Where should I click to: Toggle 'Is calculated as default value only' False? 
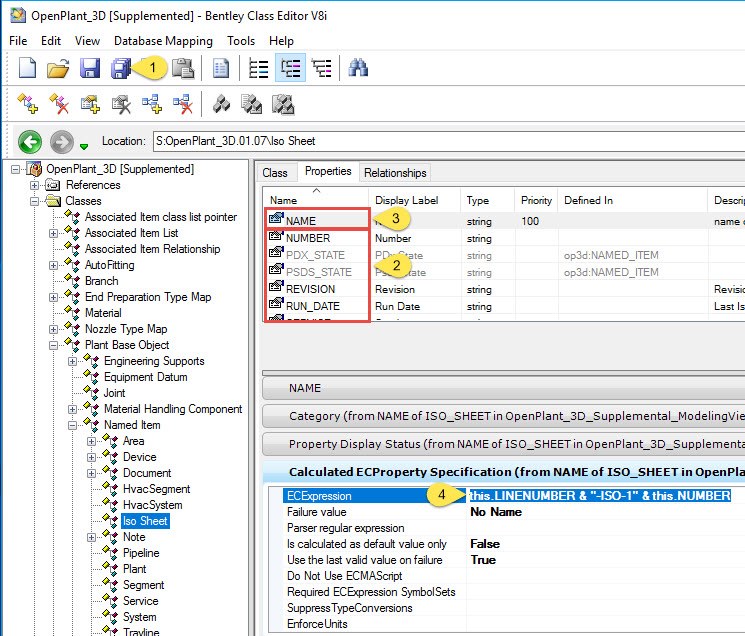pyautogui.click(x=605, y=544)
